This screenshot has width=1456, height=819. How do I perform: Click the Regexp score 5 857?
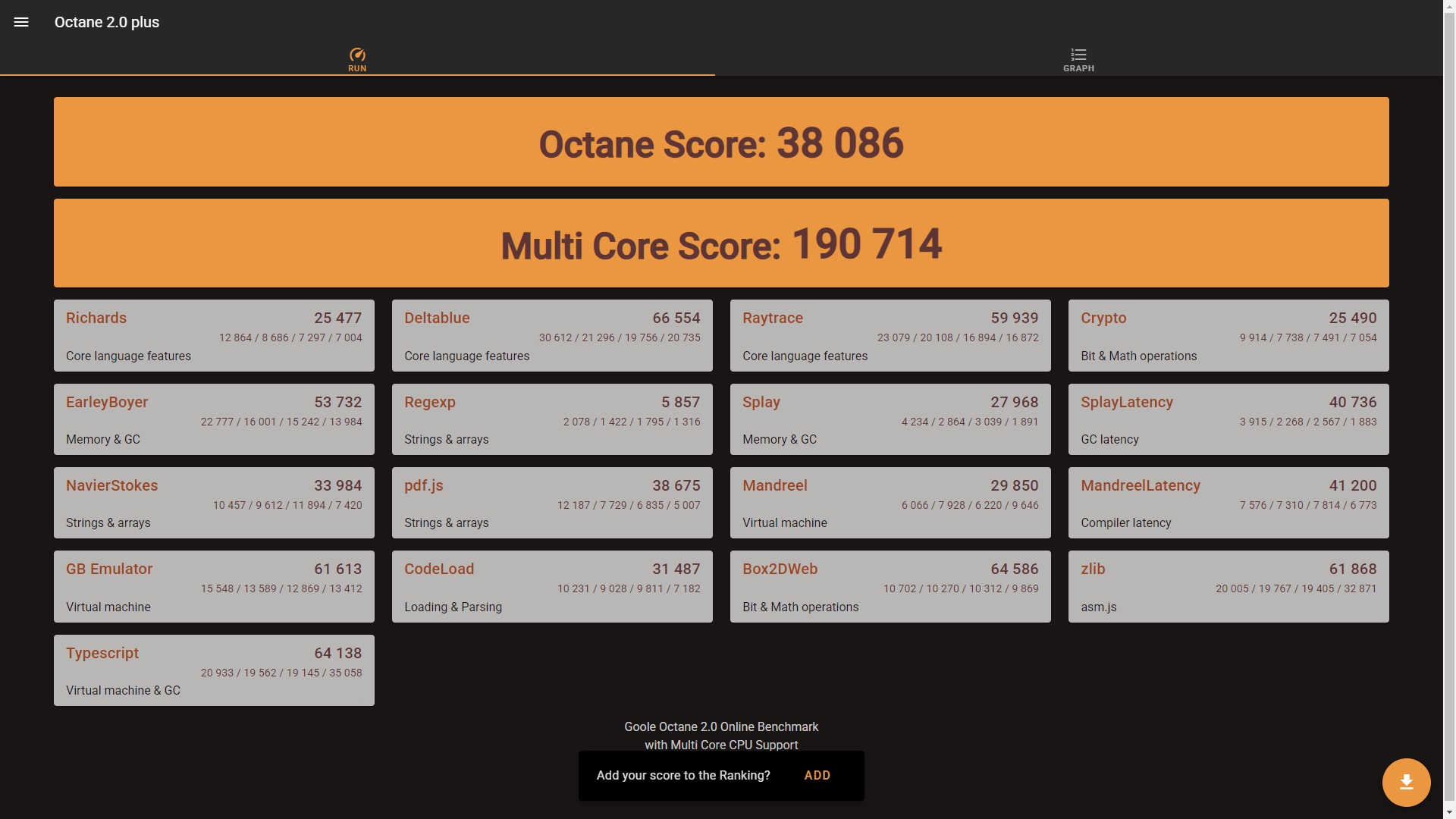coord(681,402)
